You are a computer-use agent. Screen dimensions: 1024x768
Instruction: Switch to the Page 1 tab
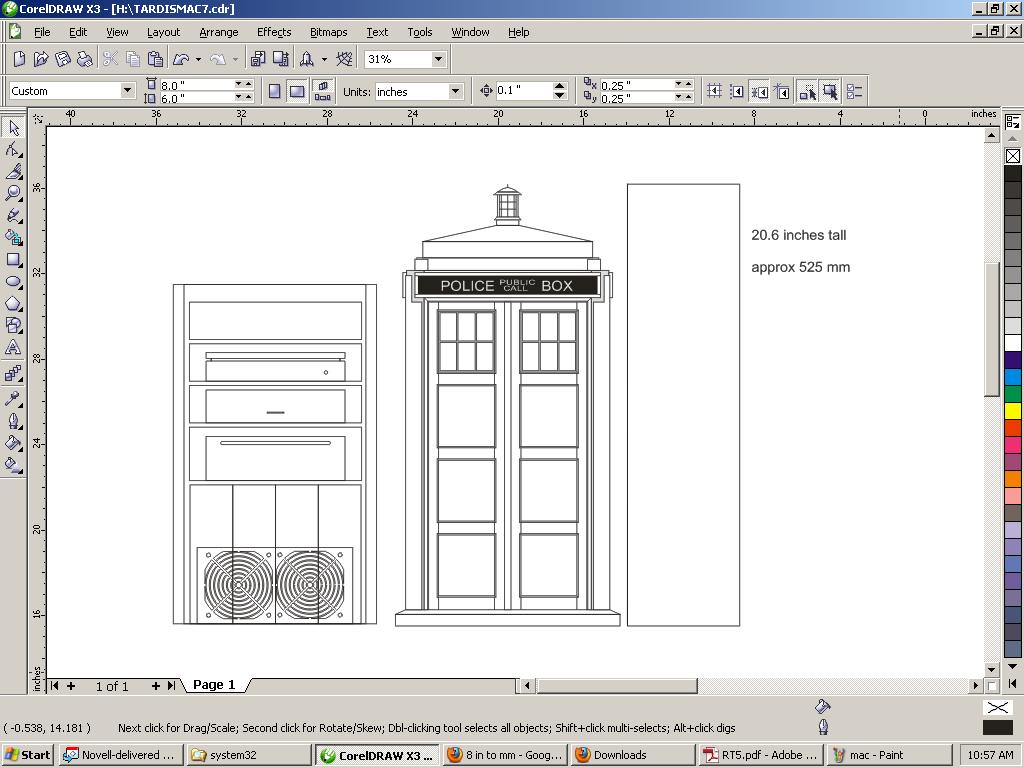click(214, 684)
